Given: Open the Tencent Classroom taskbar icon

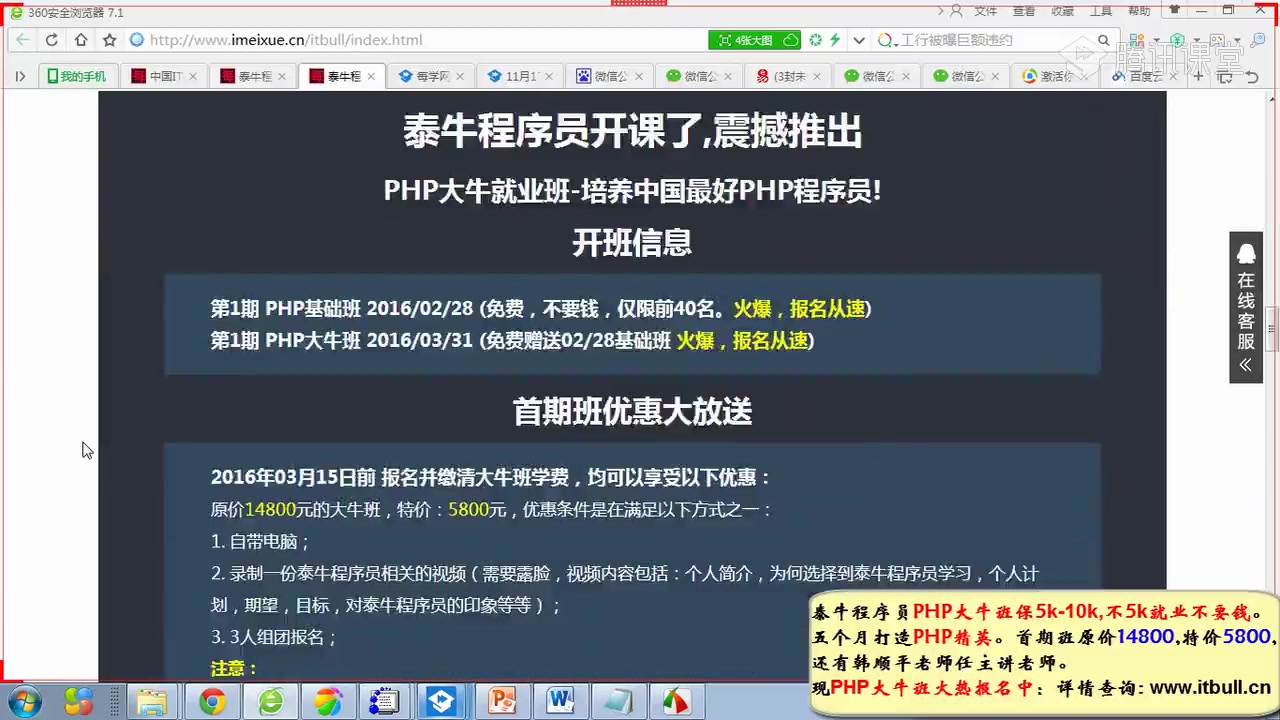Looking at the screenshot, I should (x=442, y=702).
